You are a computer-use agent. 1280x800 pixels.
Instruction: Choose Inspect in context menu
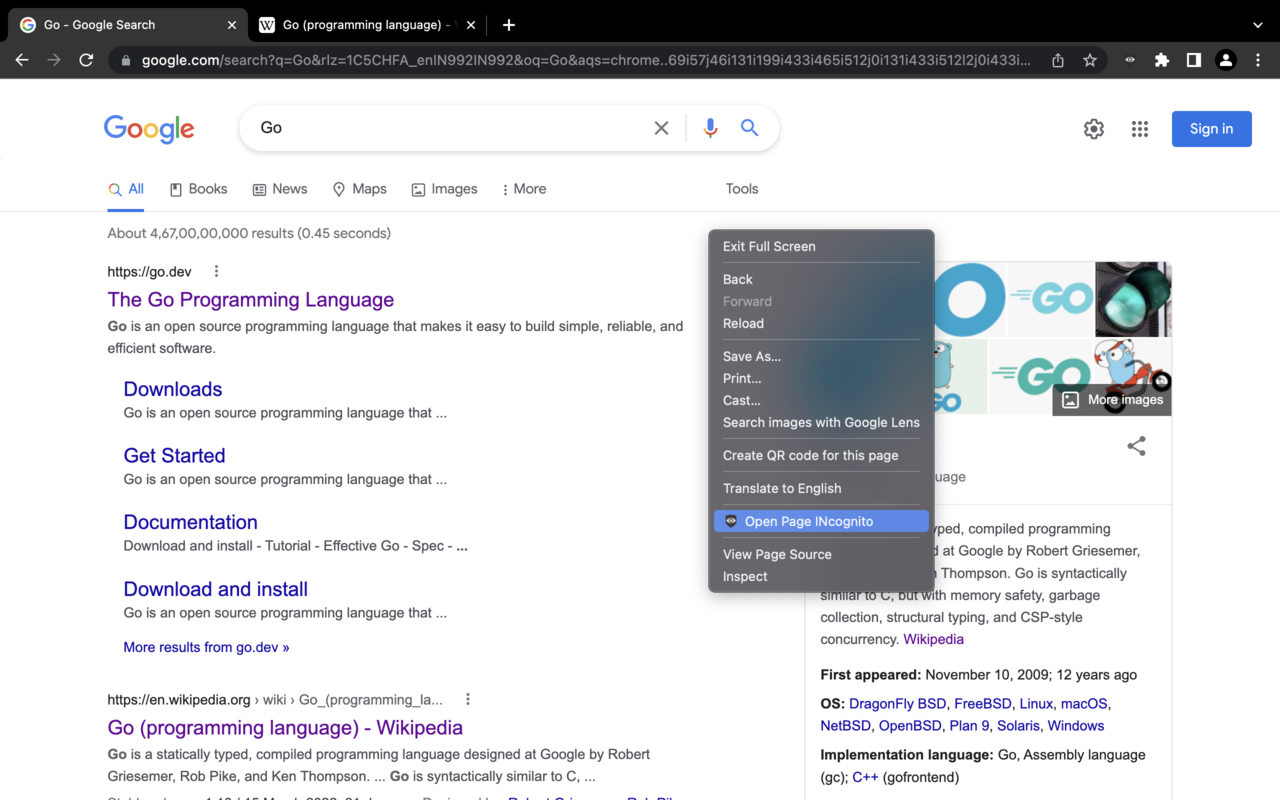(x=821, y=576)
